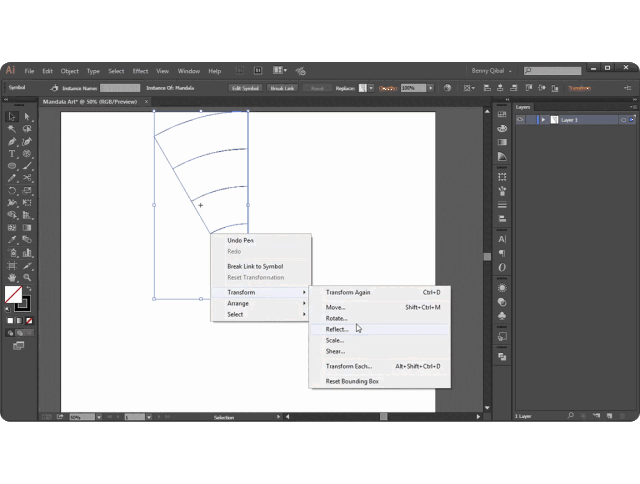Select the Rotate tool
The image size is (640, 484).
click(x=12, y=191)
